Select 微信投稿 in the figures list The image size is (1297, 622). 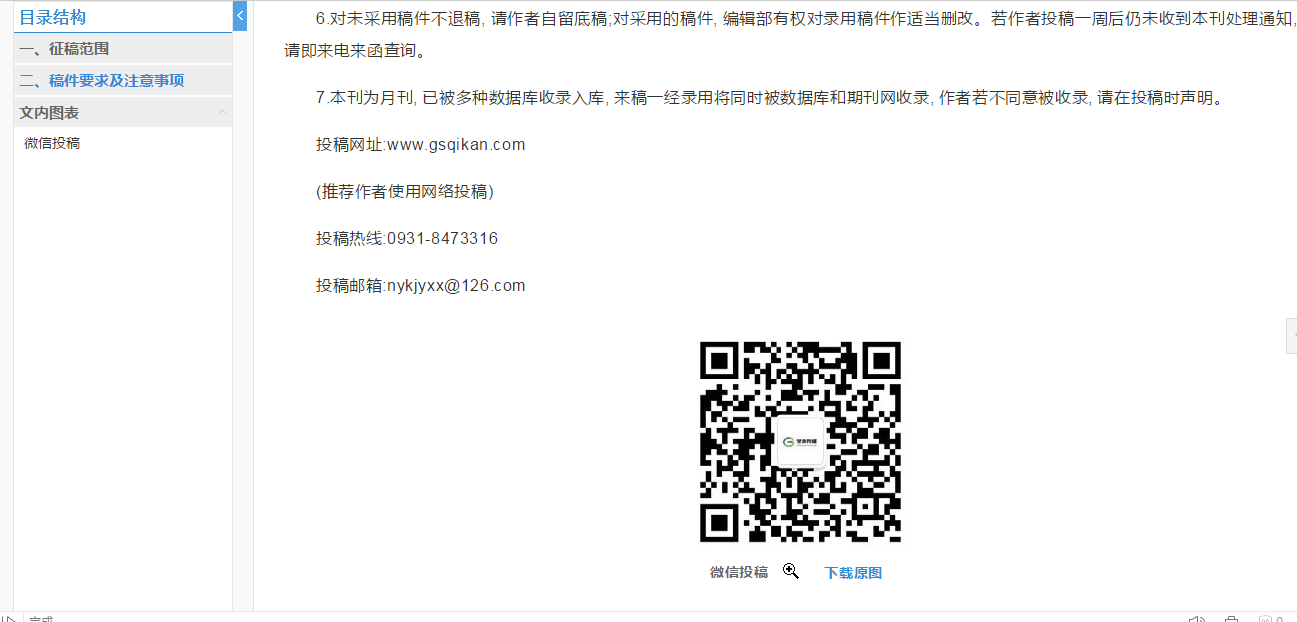pos(52,143)
